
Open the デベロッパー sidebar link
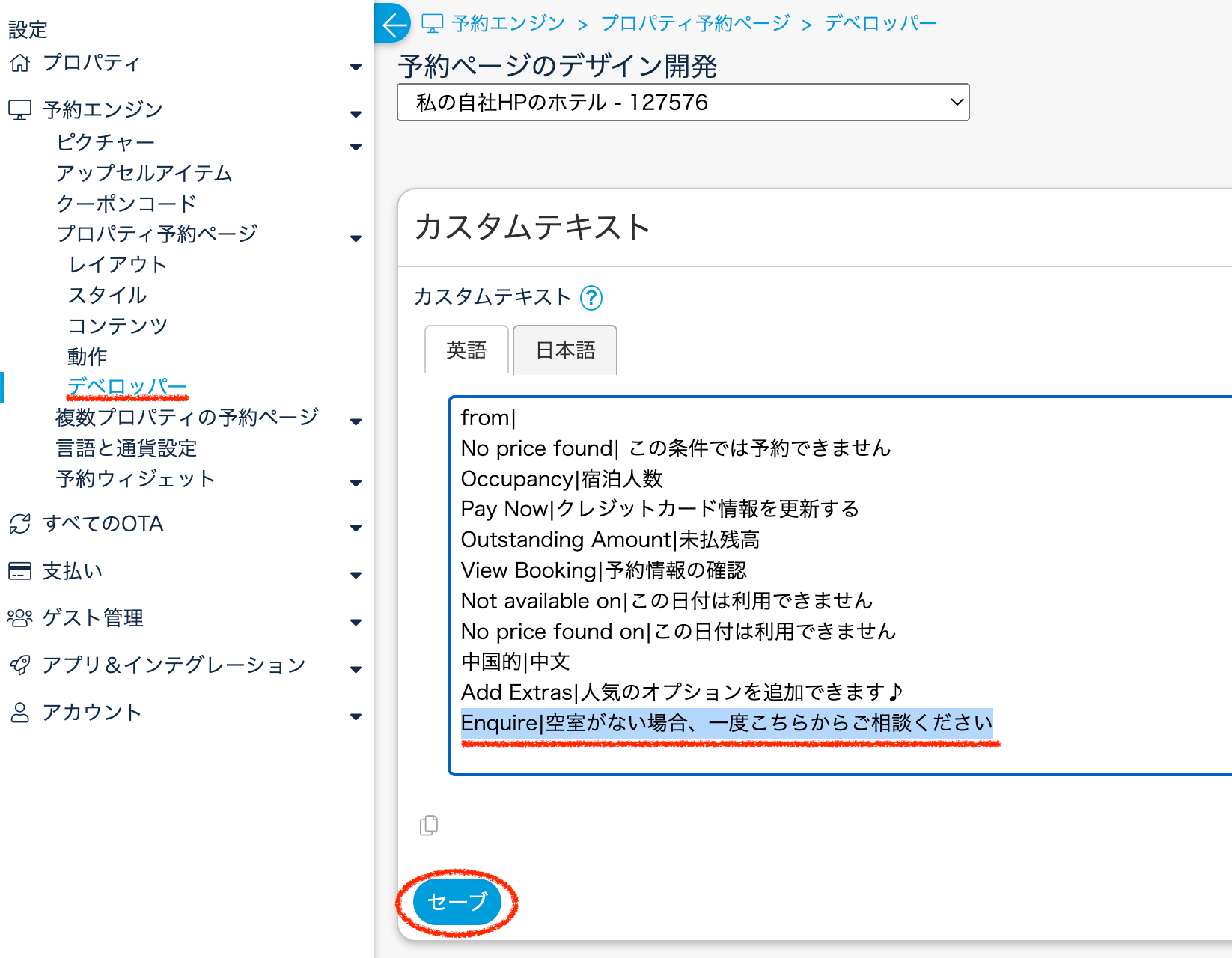126,387
